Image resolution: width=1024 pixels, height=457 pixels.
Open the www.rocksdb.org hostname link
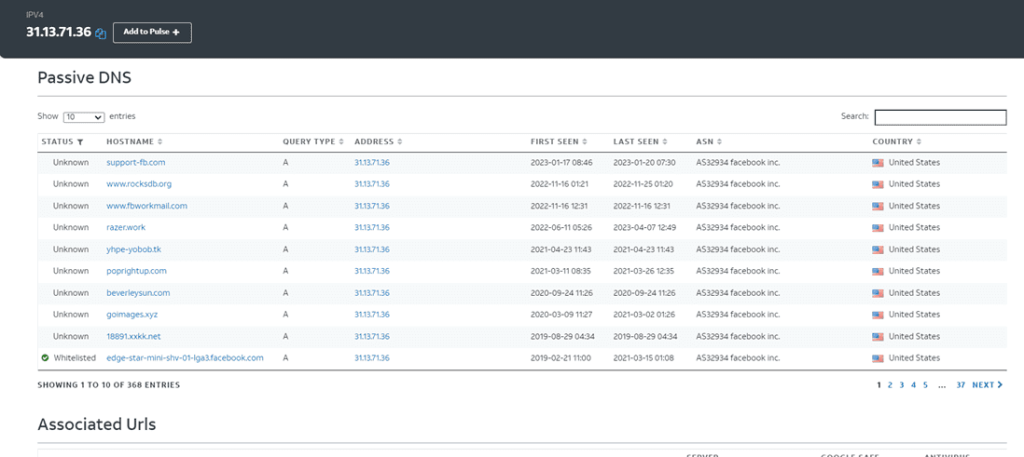pos(139,184)
